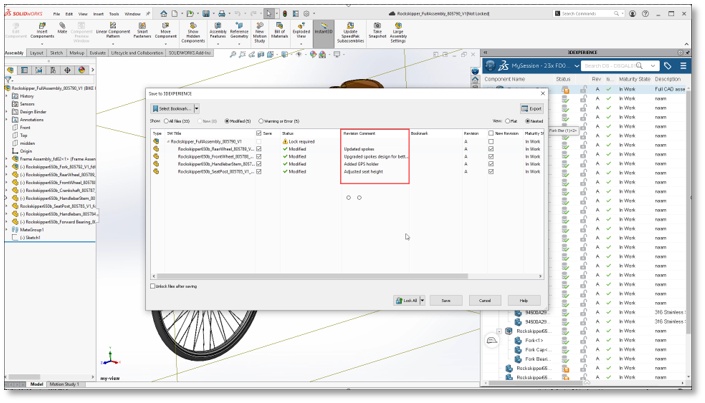This screenshot has height=403, width=705.
Task: Click the Save disk icon in the quick toolbar
Action: [x=205, y=14]
